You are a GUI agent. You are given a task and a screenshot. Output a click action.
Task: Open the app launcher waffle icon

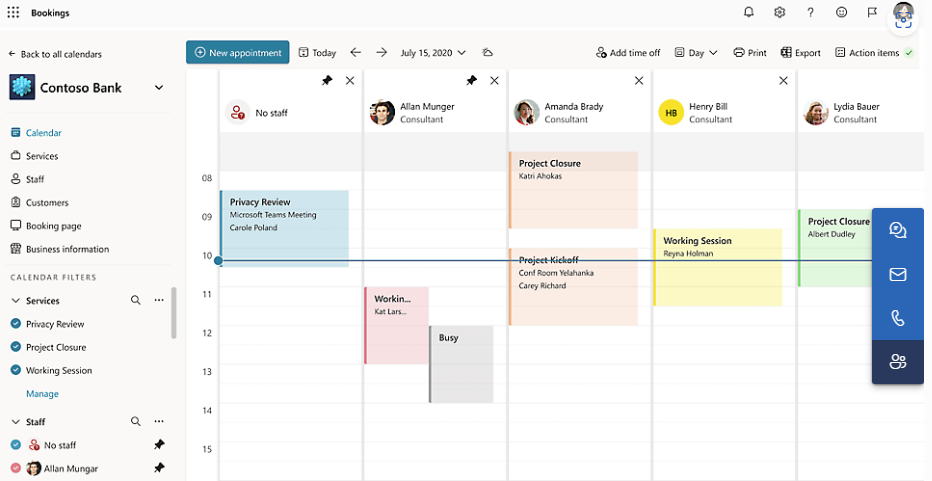13,13
